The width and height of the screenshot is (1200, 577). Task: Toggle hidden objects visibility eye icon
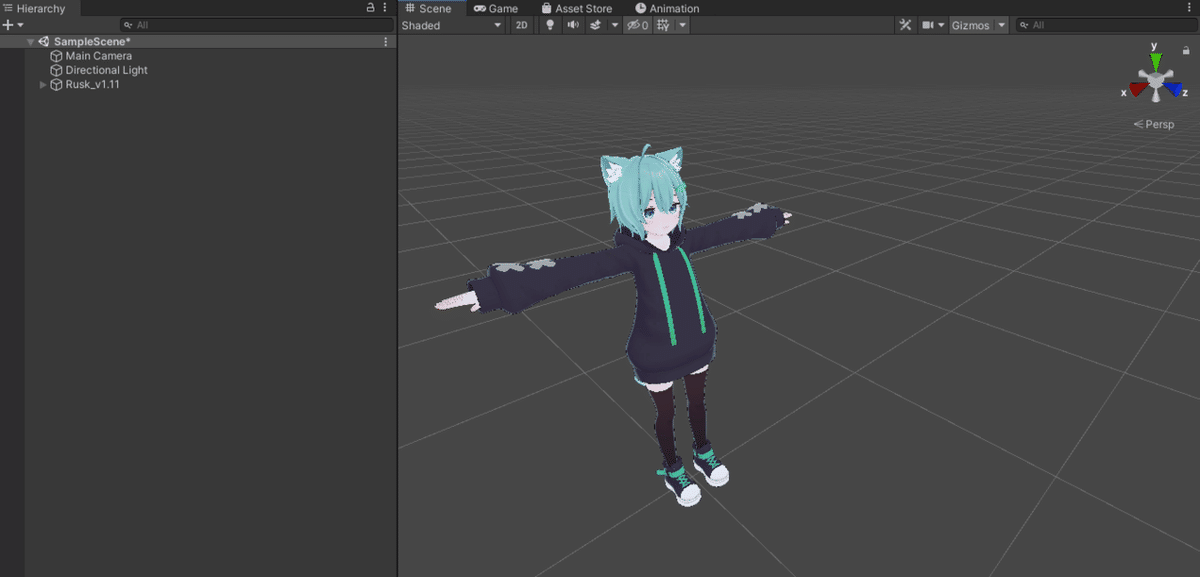637,25
